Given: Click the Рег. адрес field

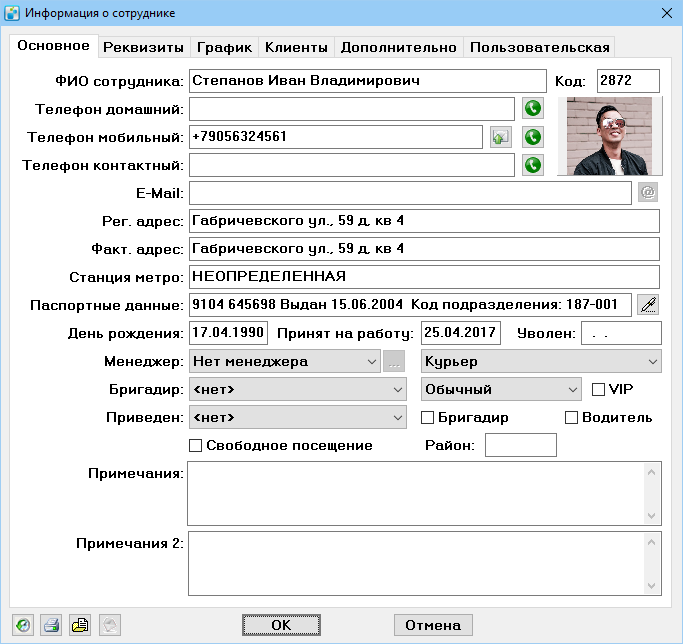Looking at the screenshot, I should tap(424, 221).
